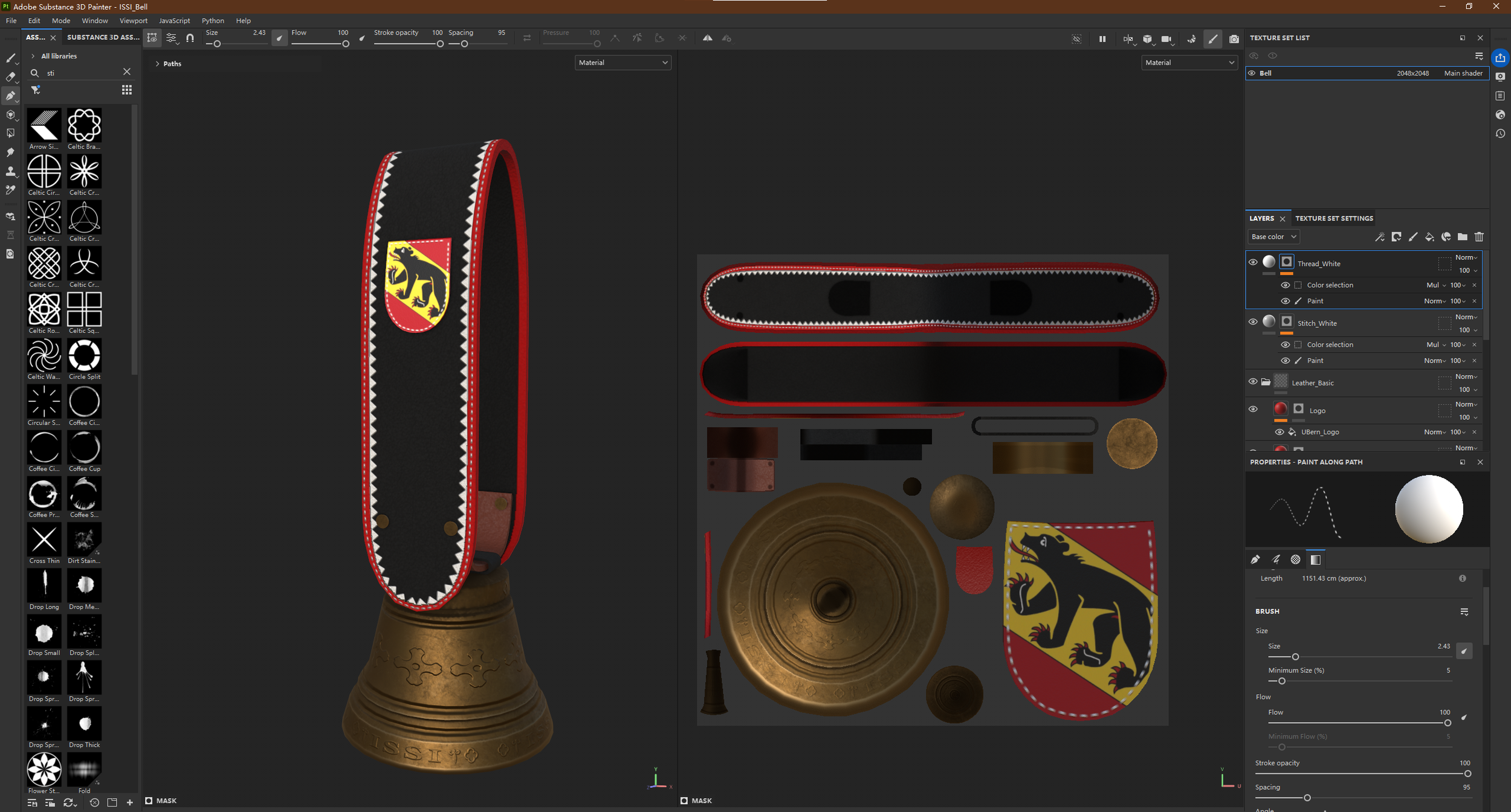Open the Brush section options menu
1511x812 pixels.
[x=1464, y=612]
